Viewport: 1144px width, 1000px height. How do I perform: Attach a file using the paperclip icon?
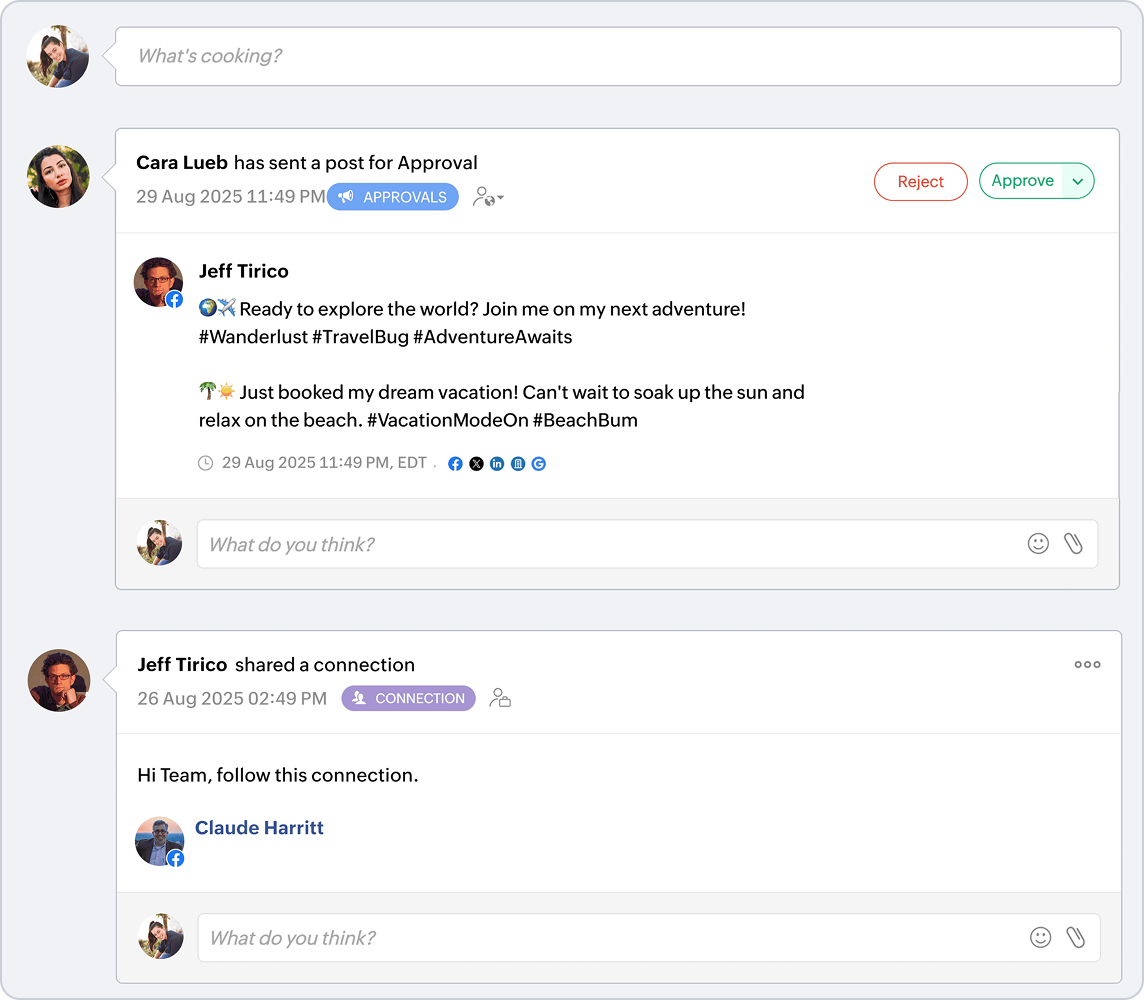point(1074,543)
